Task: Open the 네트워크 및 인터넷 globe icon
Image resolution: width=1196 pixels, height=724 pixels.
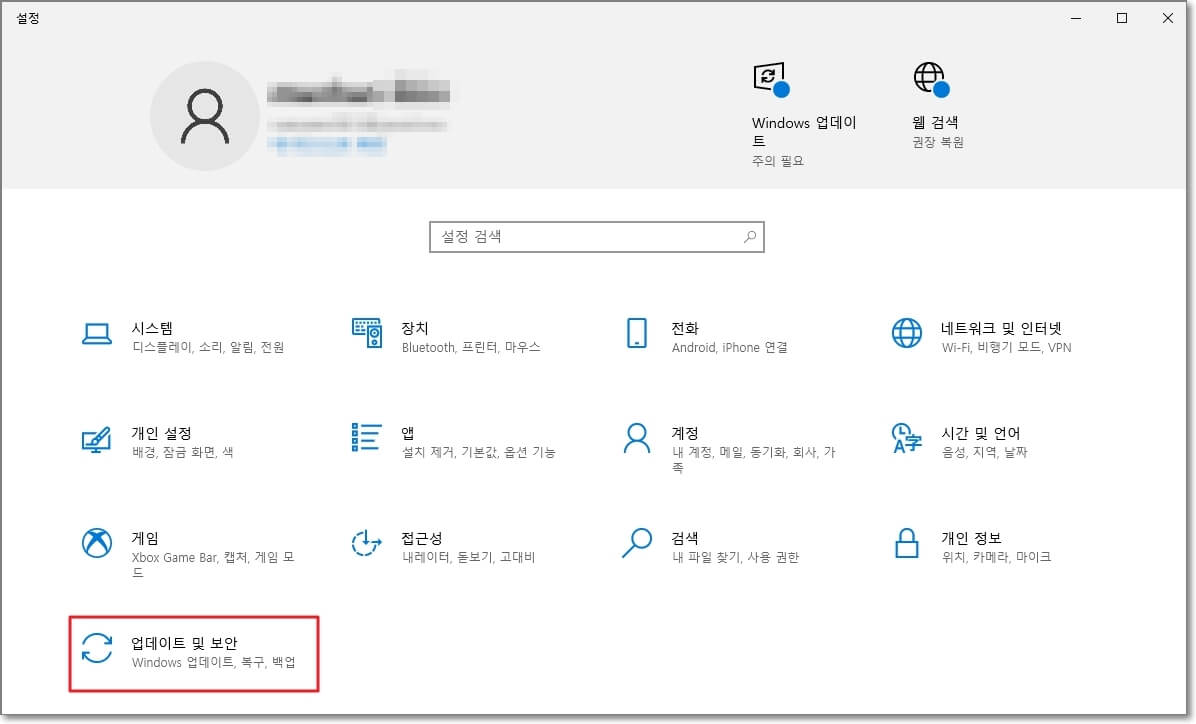Action: [907, 333]
